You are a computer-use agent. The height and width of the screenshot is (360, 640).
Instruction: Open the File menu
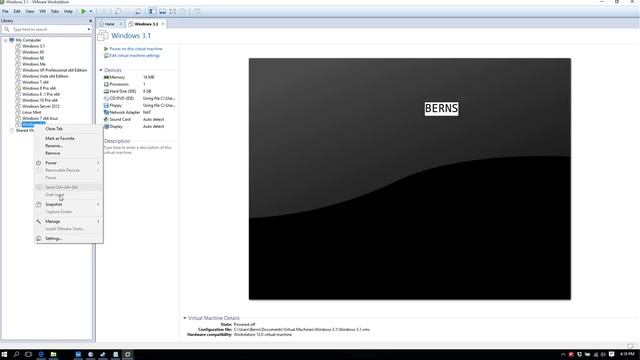[x=5, y=11]
